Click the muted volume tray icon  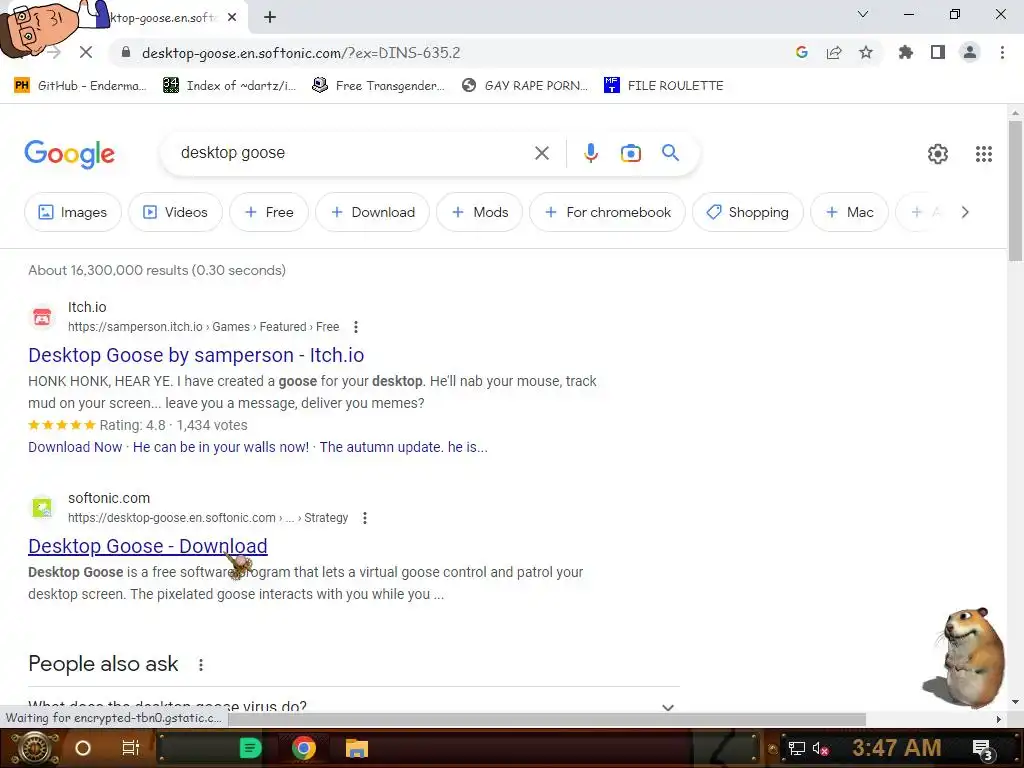pyautogui.click(x=820, y=748)
